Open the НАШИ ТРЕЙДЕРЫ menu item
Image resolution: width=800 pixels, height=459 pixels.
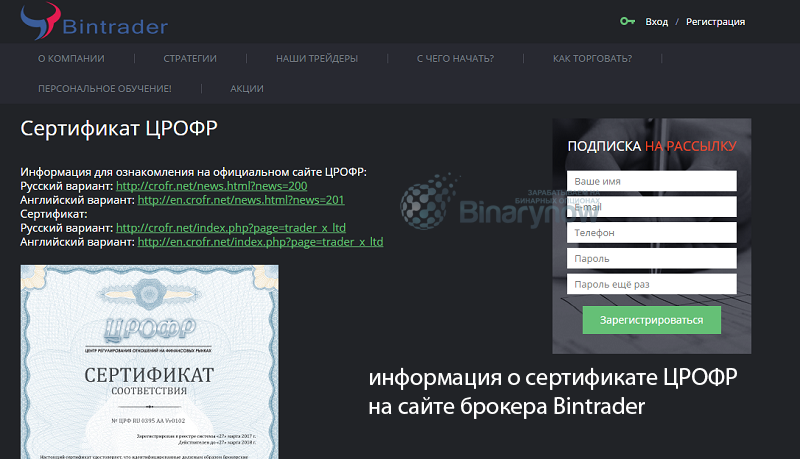(317, 59)
